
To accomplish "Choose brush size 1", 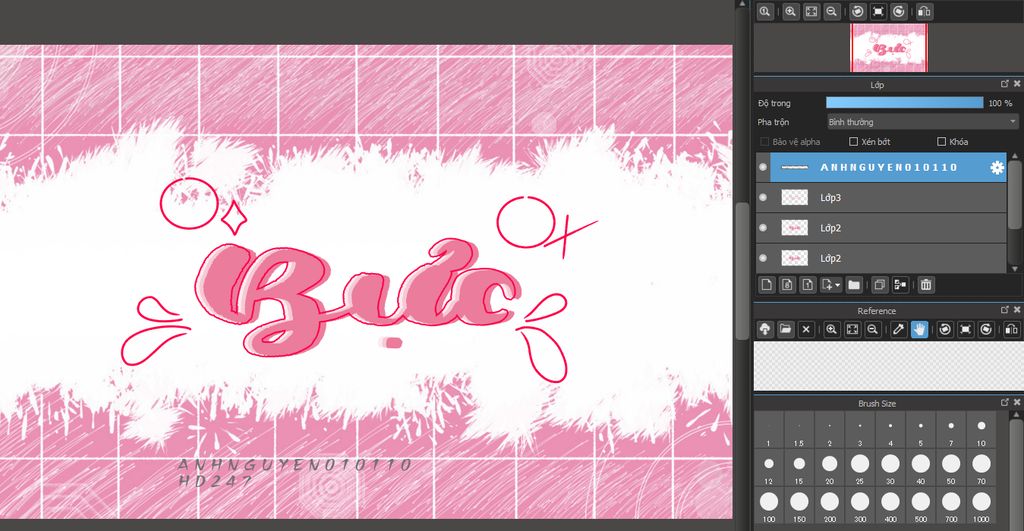I will [769, 430].
